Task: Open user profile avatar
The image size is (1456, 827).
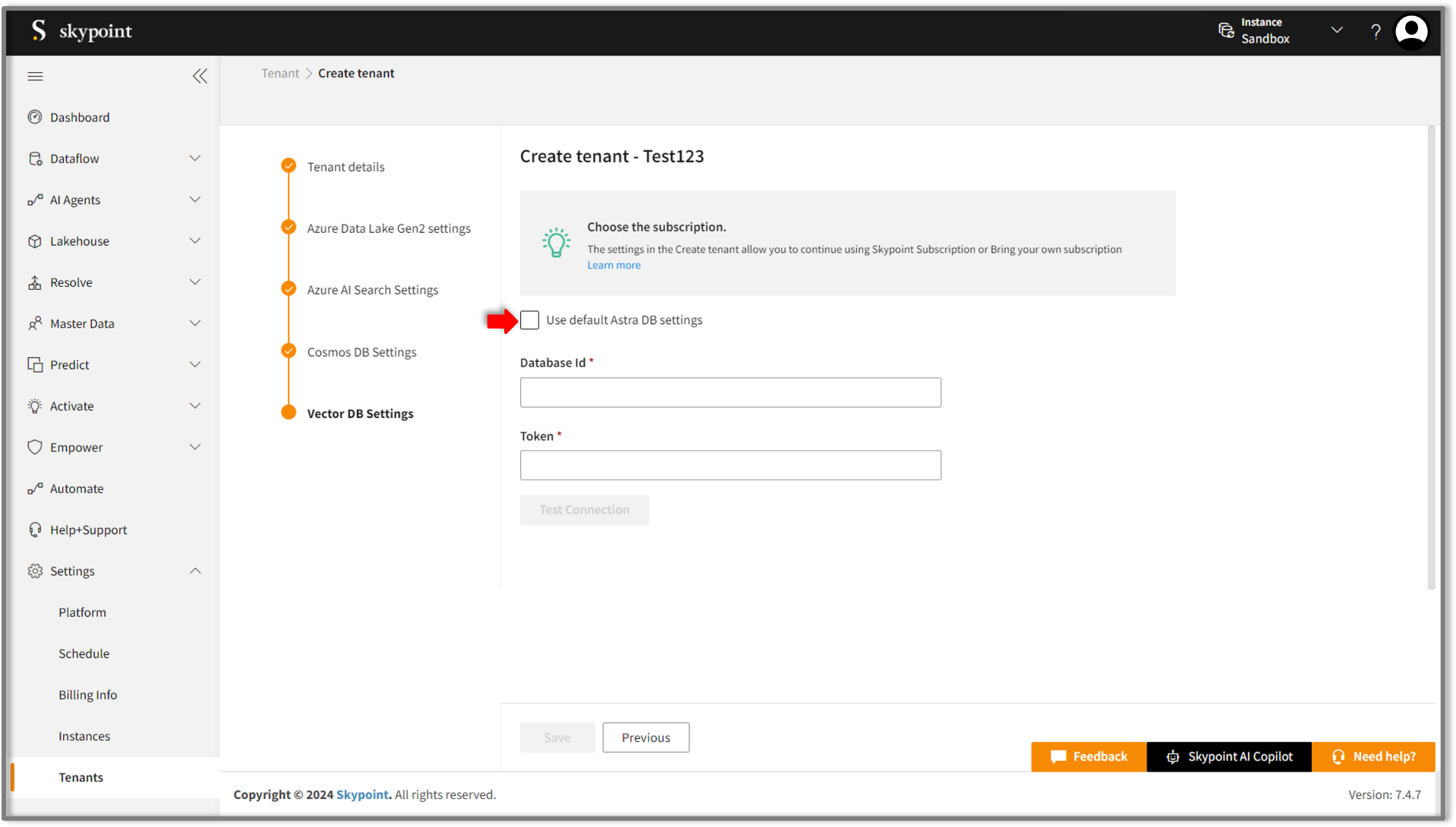Action: [1411, 31]
